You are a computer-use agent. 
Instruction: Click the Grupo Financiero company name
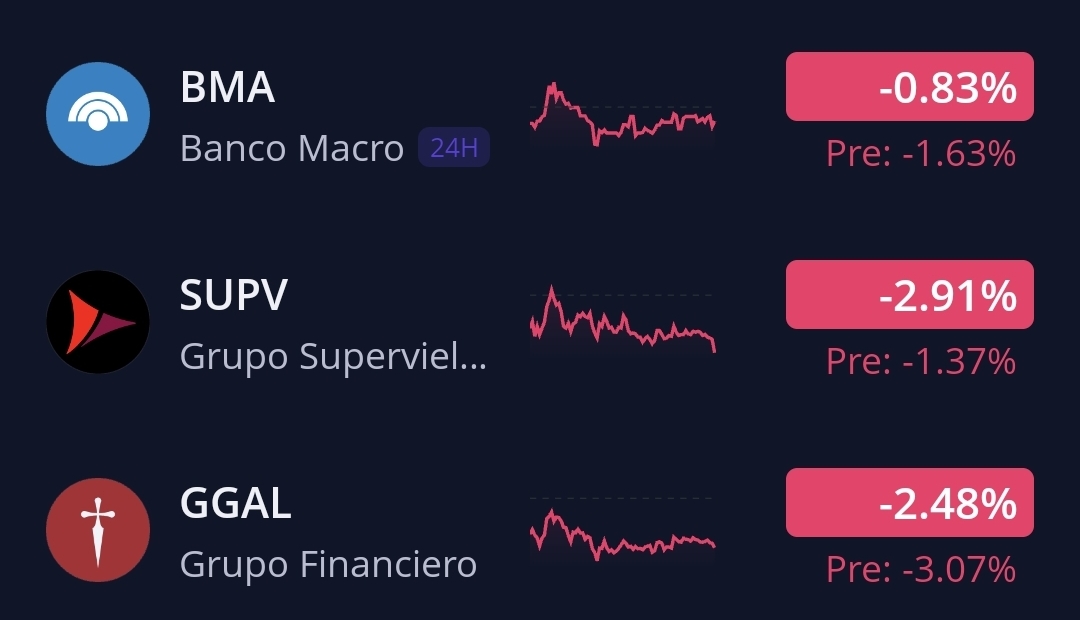[x=328, y=564]
